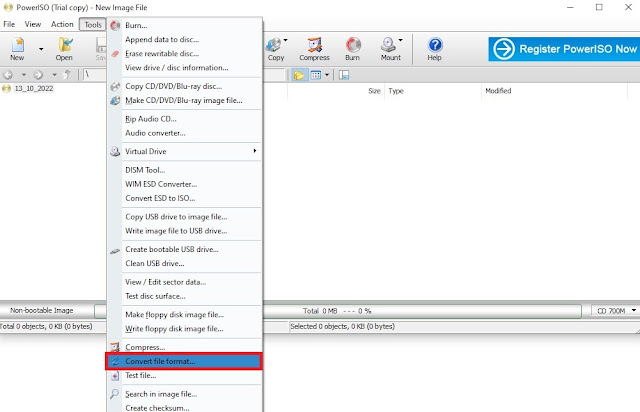640x412 pixels.
Task: Click the Burn toolbar icon
Action: [x=353, y=49]
